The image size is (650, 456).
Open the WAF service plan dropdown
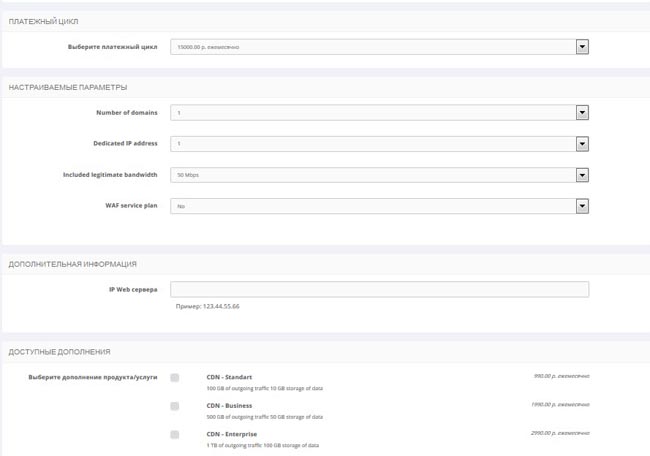(379, 206)
